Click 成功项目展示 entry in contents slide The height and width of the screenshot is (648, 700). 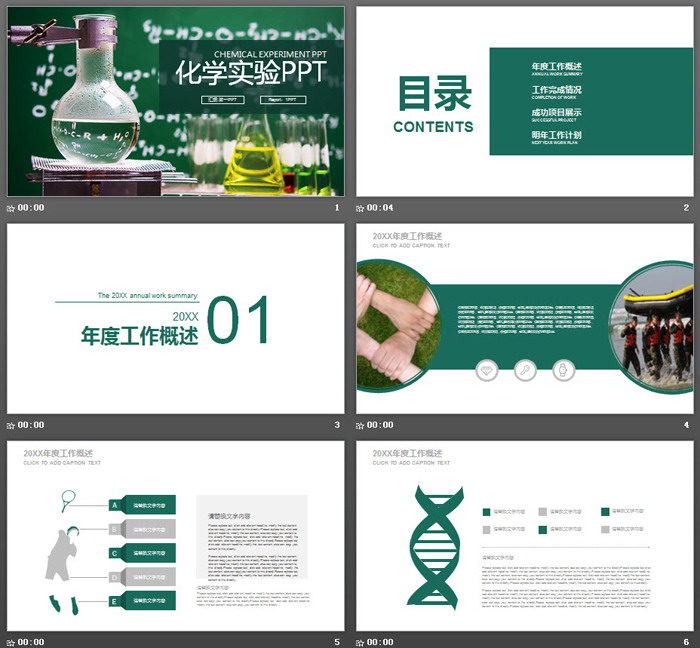tap(557, 112)
